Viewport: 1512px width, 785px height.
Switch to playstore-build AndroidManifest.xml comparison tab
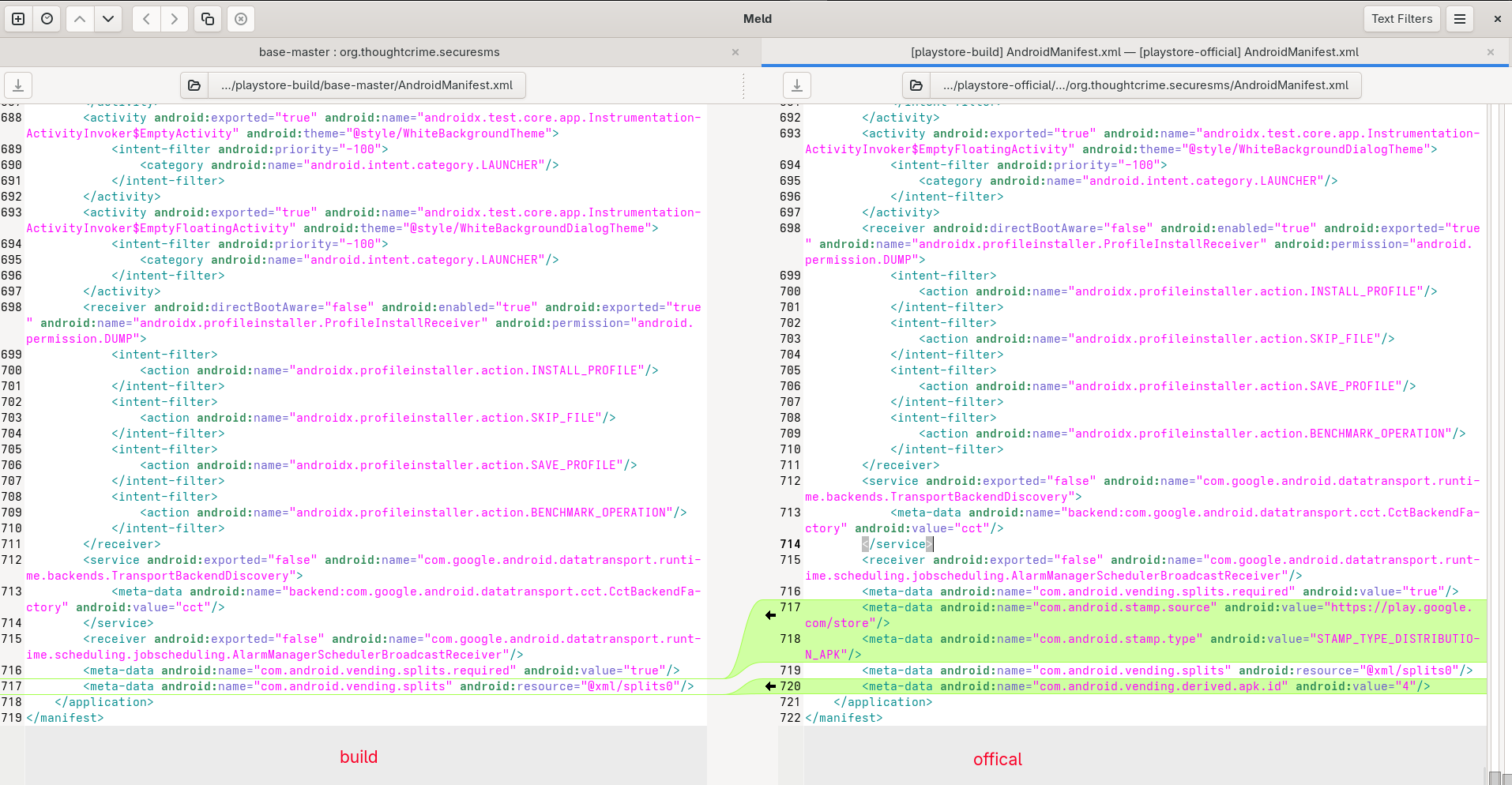click(1134, 52)
